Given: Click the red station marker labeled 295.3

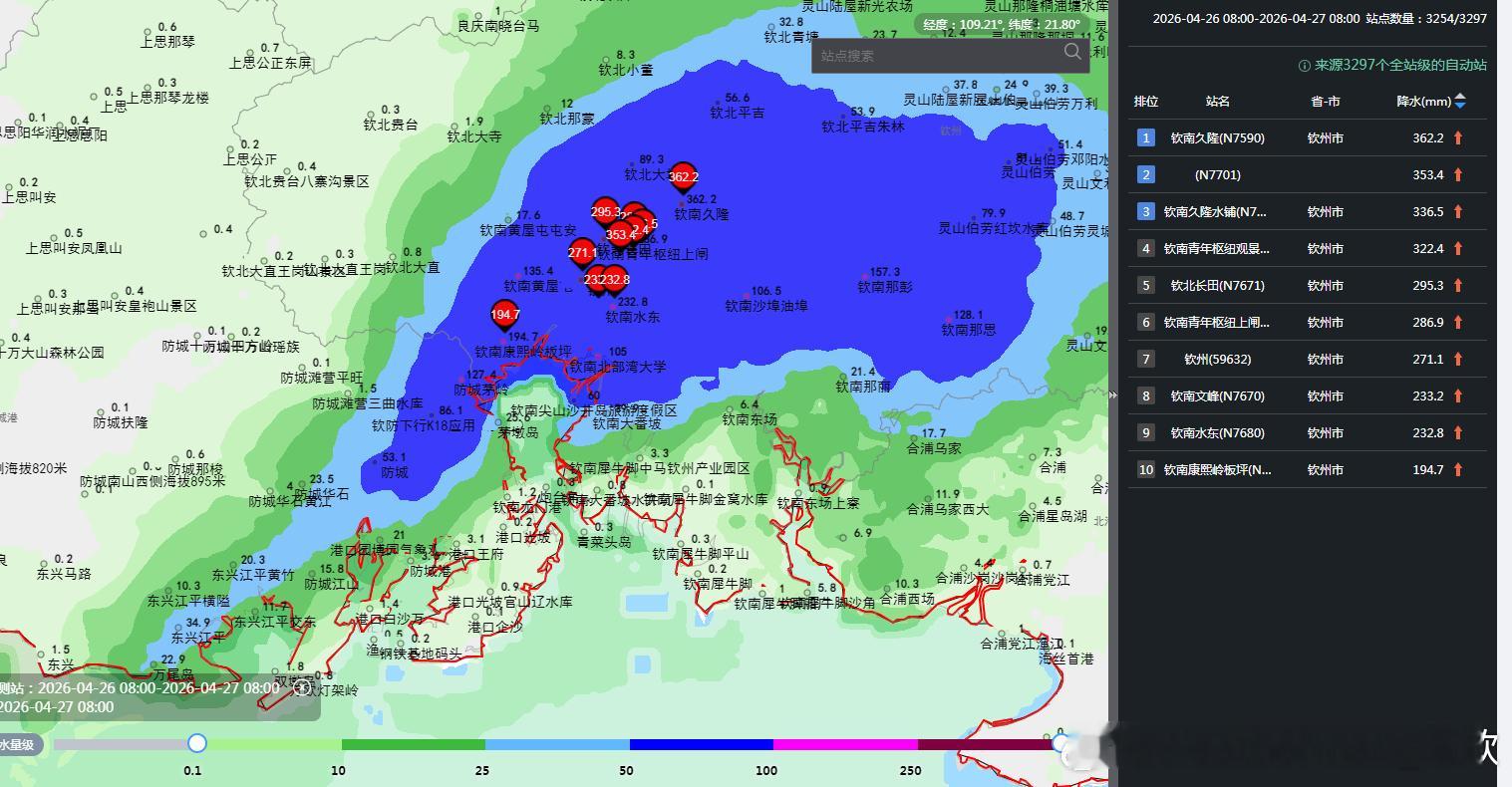Looking at the screenshot, I should pyautogui.click(x=604, y=211).
